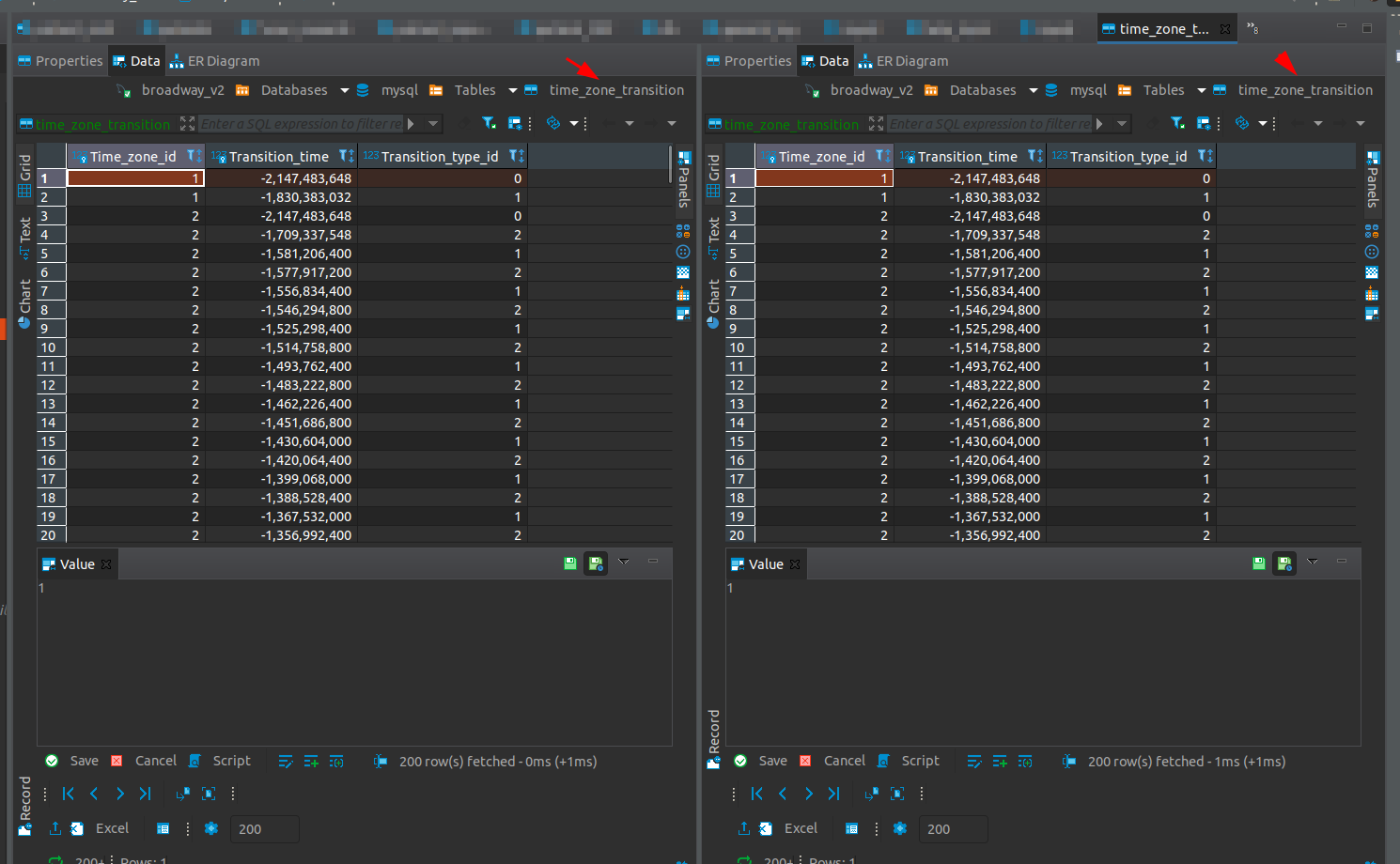Open ER Diagram tab in left pane
Screen dimensions: 1400x864
[x=214, y=61]
